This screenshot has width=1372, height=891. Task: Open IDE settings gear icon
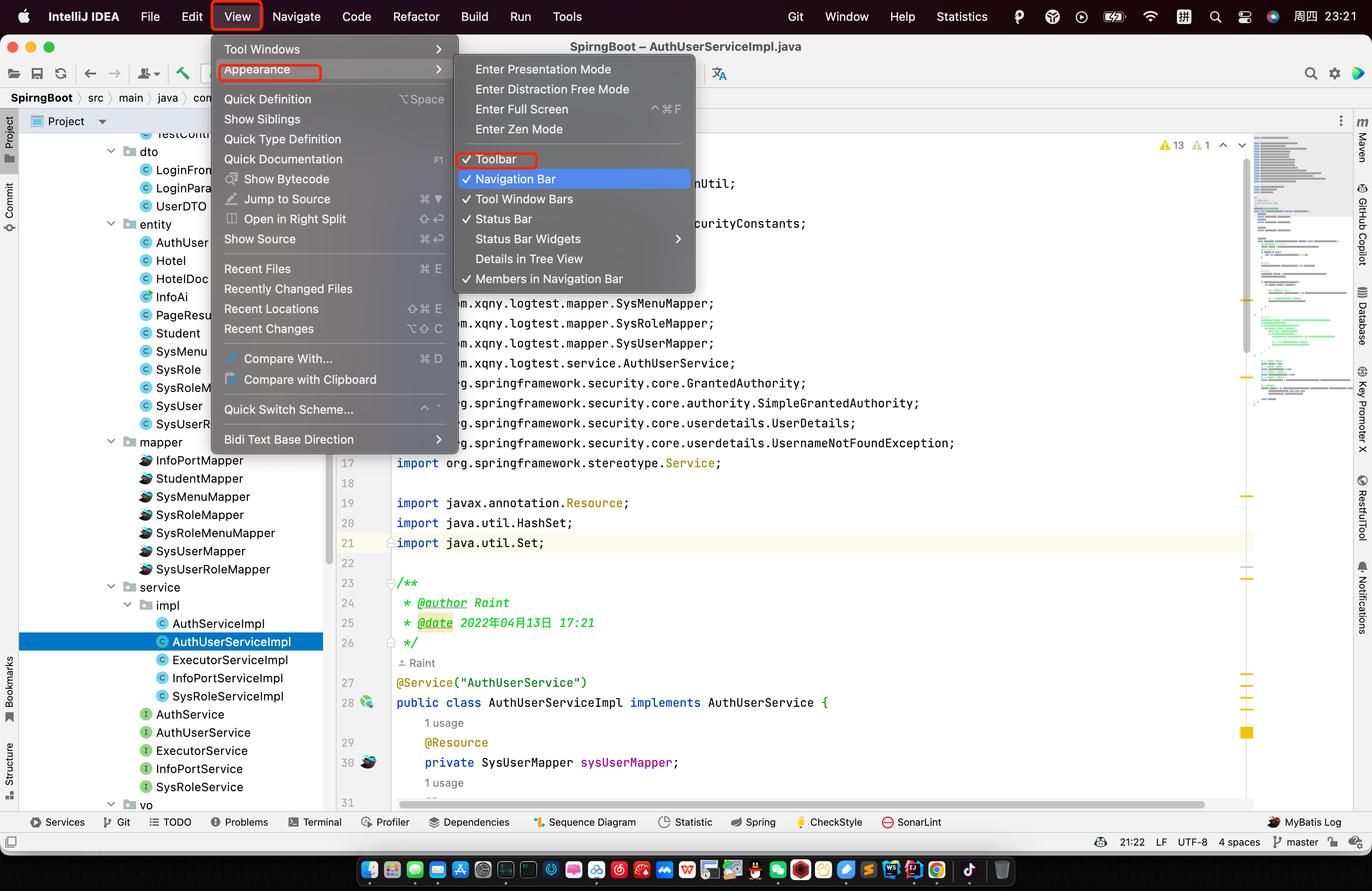(1334, 74)
